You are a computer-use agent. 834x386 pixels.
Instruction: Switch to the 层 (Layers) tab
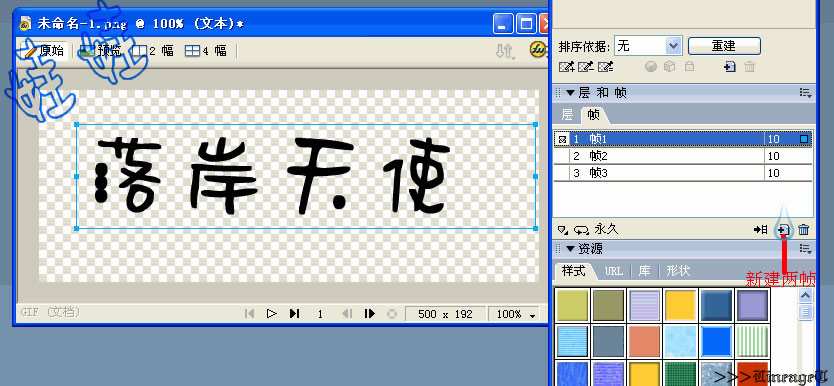[567, 114]
